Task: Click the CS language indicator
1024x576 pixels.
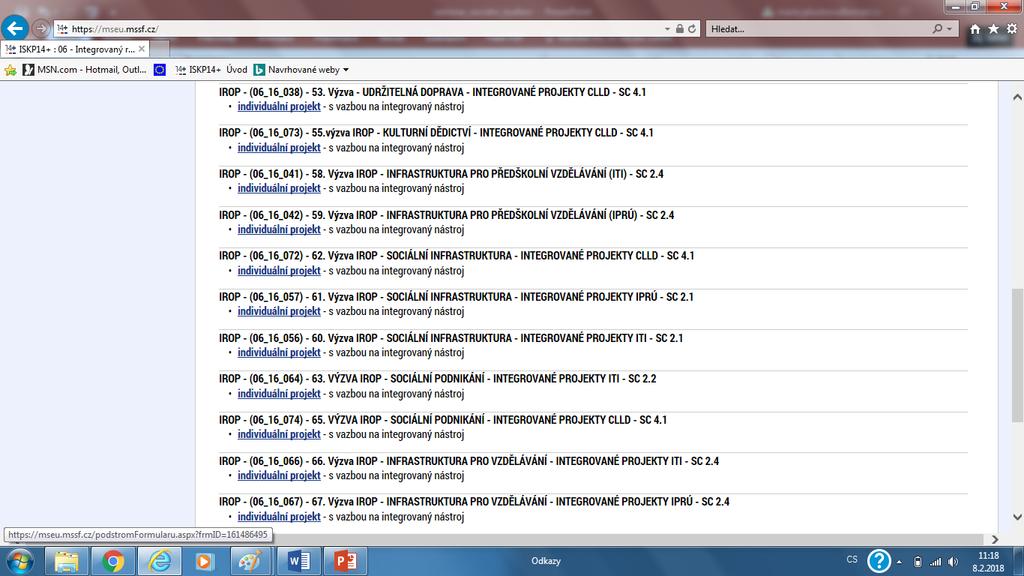Action: 852,560
